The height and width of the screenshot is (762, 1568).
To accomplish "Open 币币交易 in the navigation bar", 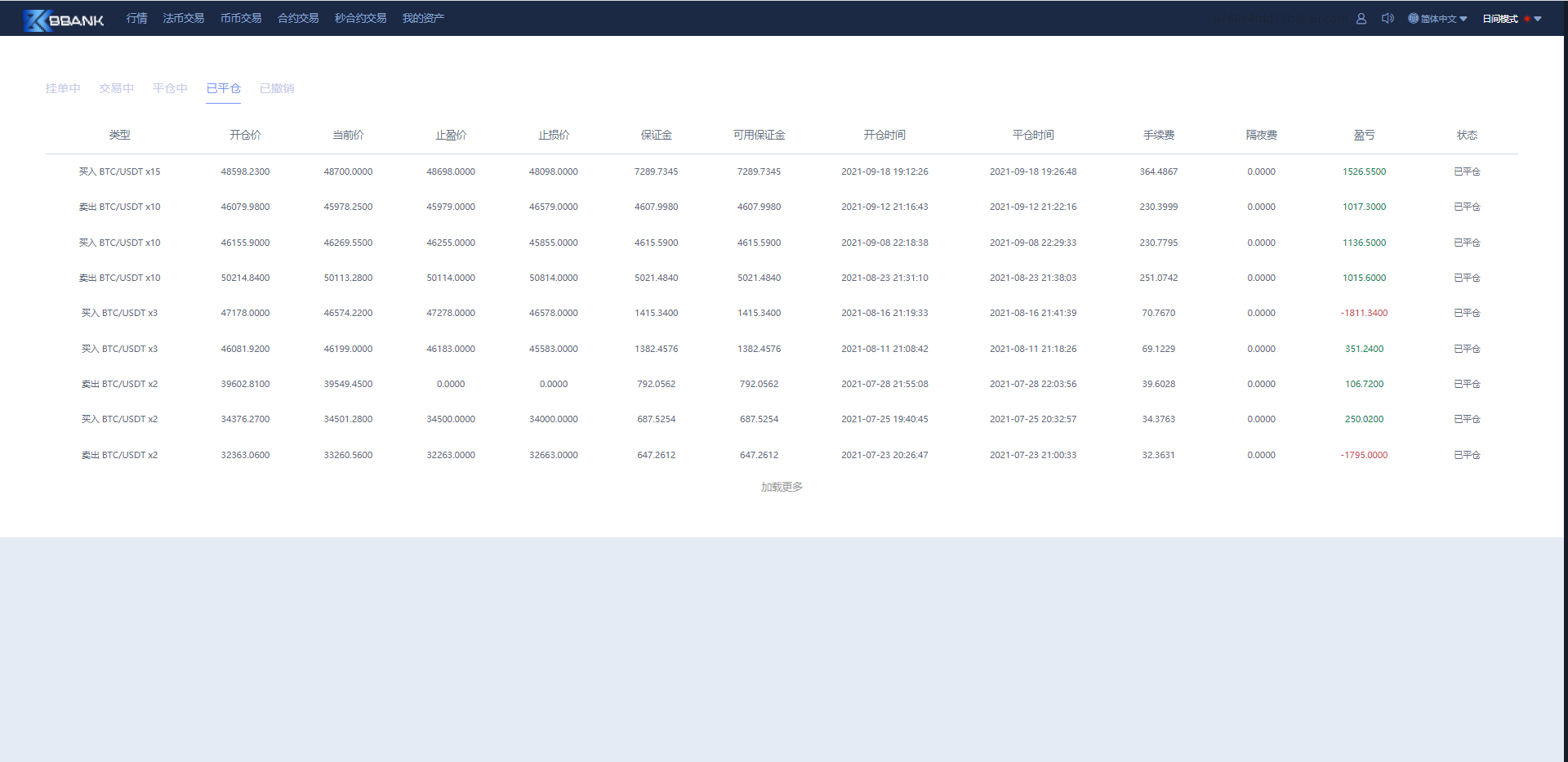I will point(241,18).
